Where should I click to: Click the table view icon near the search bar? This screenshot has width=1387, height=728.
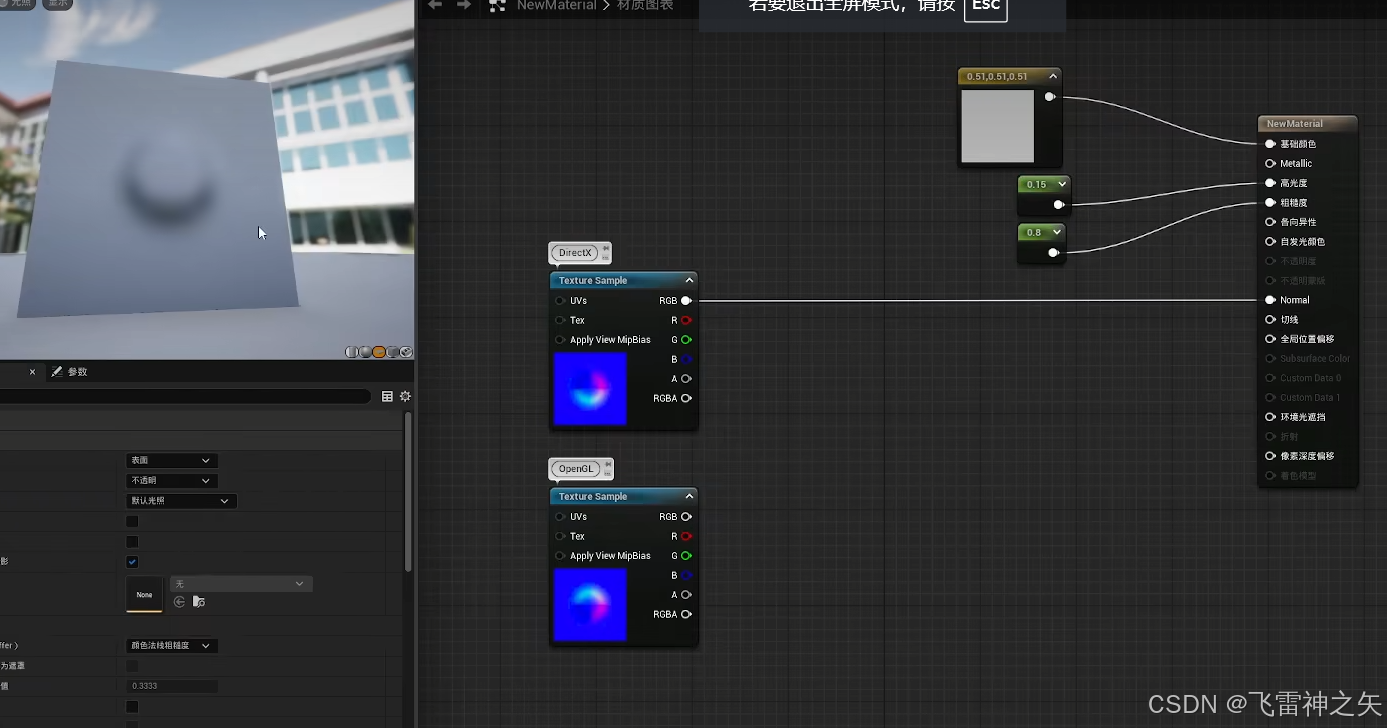[x=387, y=396]
